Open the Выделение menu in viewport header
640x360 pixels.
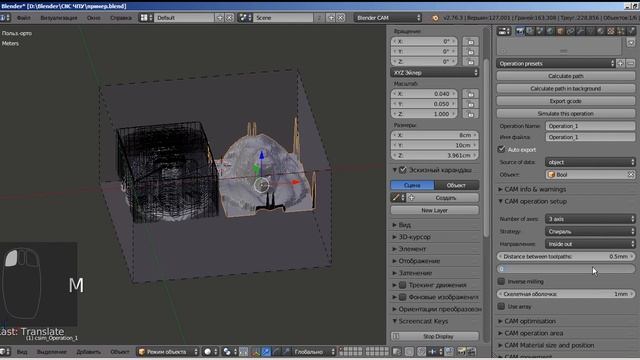(x=51, y=352)
